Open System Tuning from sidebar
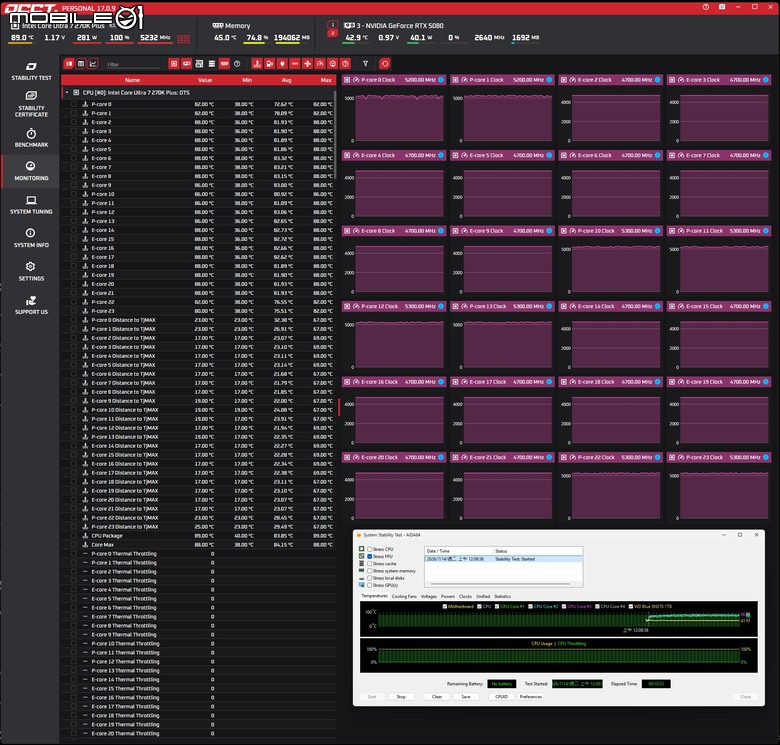 tap(31, 204)
